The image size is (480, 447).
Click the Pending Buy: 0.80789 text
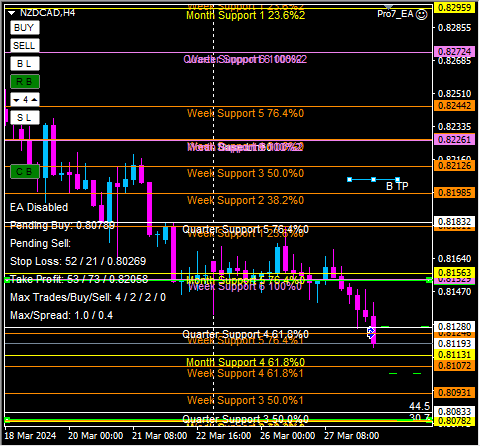pos(62,226)
